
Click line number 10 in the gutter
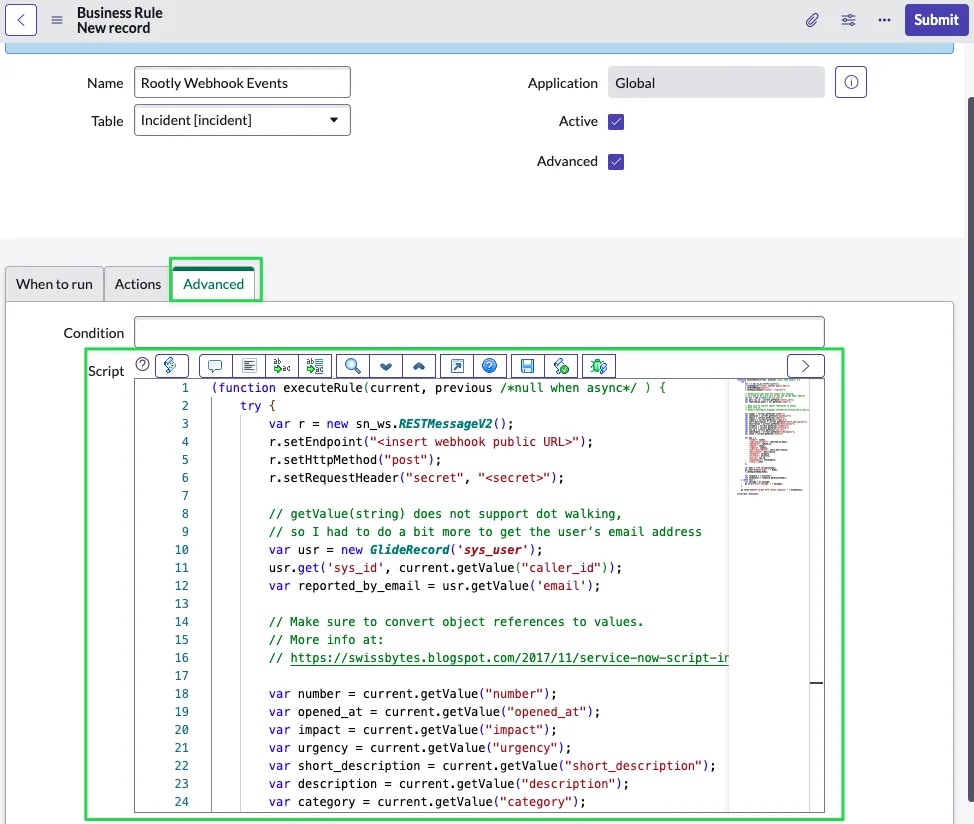(181, 550)
